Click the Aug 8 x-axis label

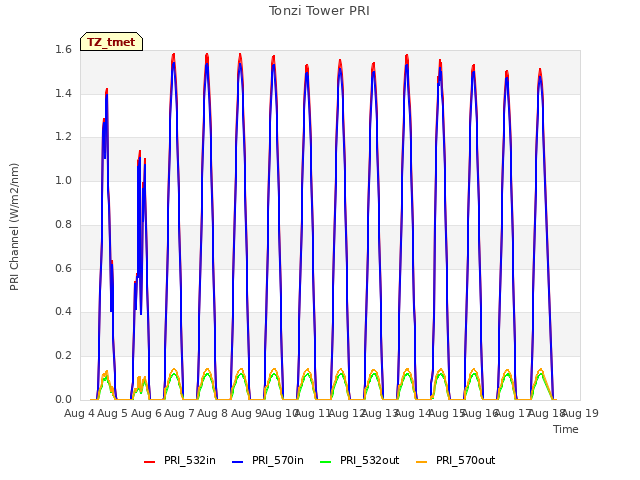(x=212, y=413)
